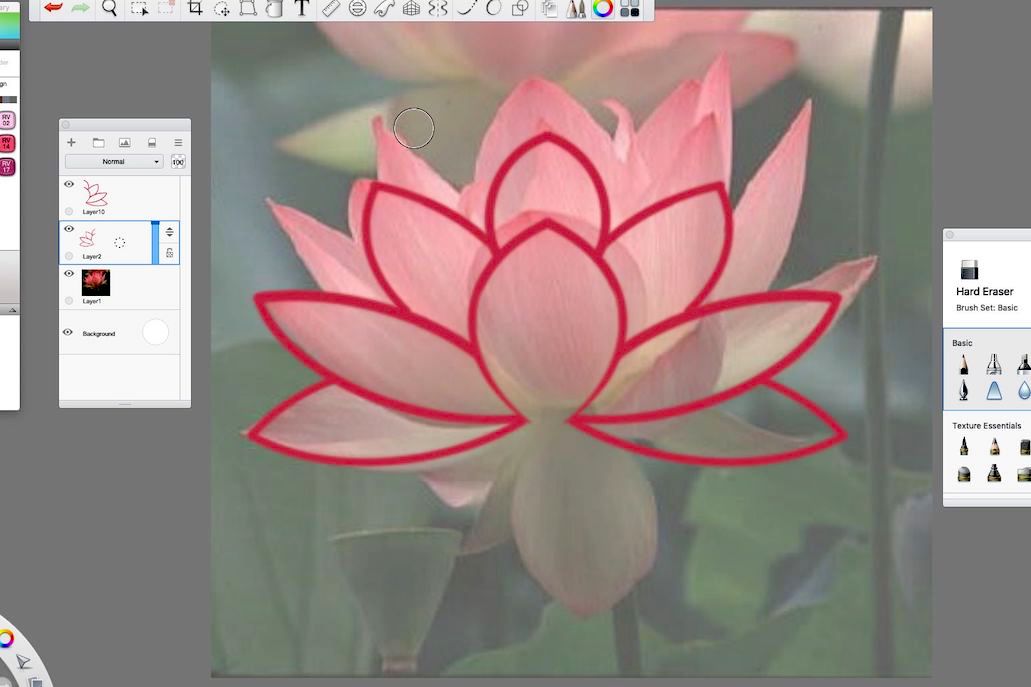
Task: Toggle the Layer10 lock circle
Action: click(69, 211)
